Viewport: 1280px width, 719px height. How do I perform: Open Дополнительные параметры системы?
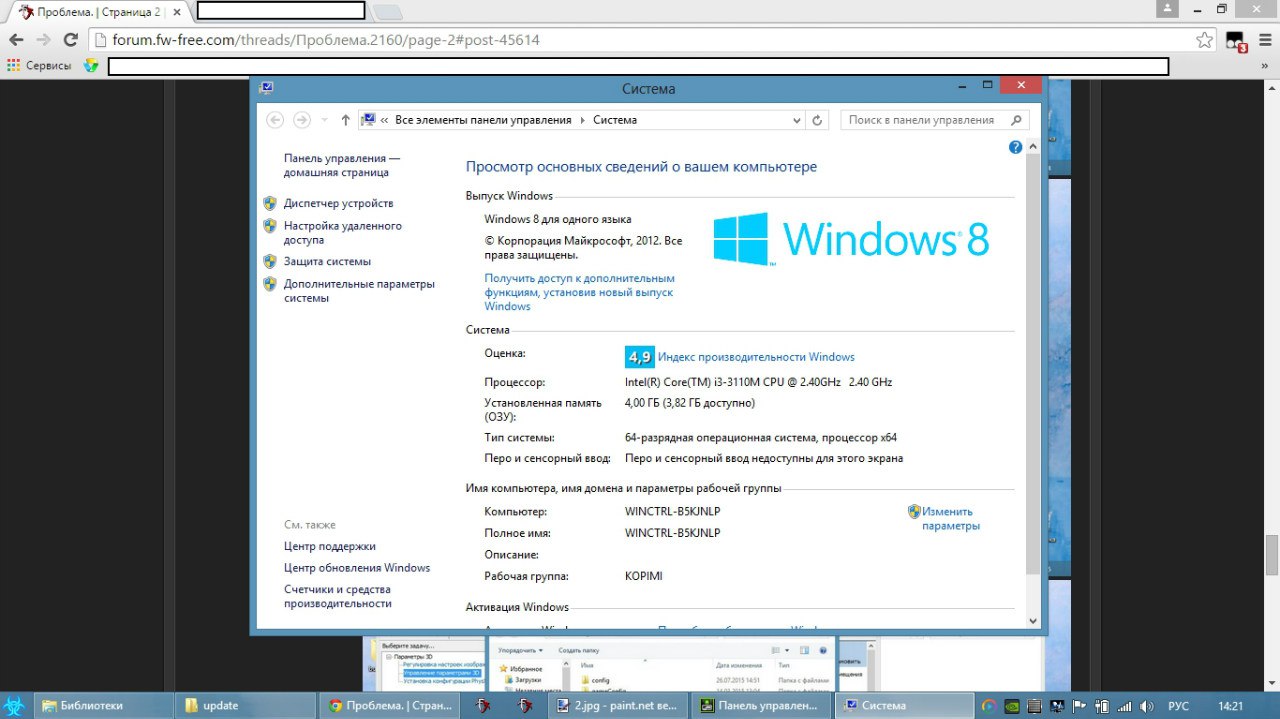359,291
